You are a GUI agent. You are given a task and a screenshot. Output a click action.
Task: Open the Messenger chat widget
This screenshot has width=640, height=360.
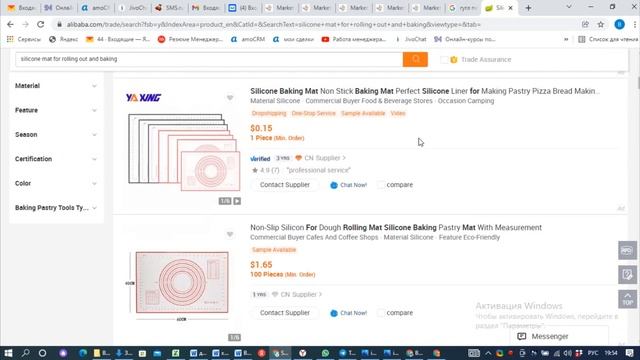coord(559,336)
